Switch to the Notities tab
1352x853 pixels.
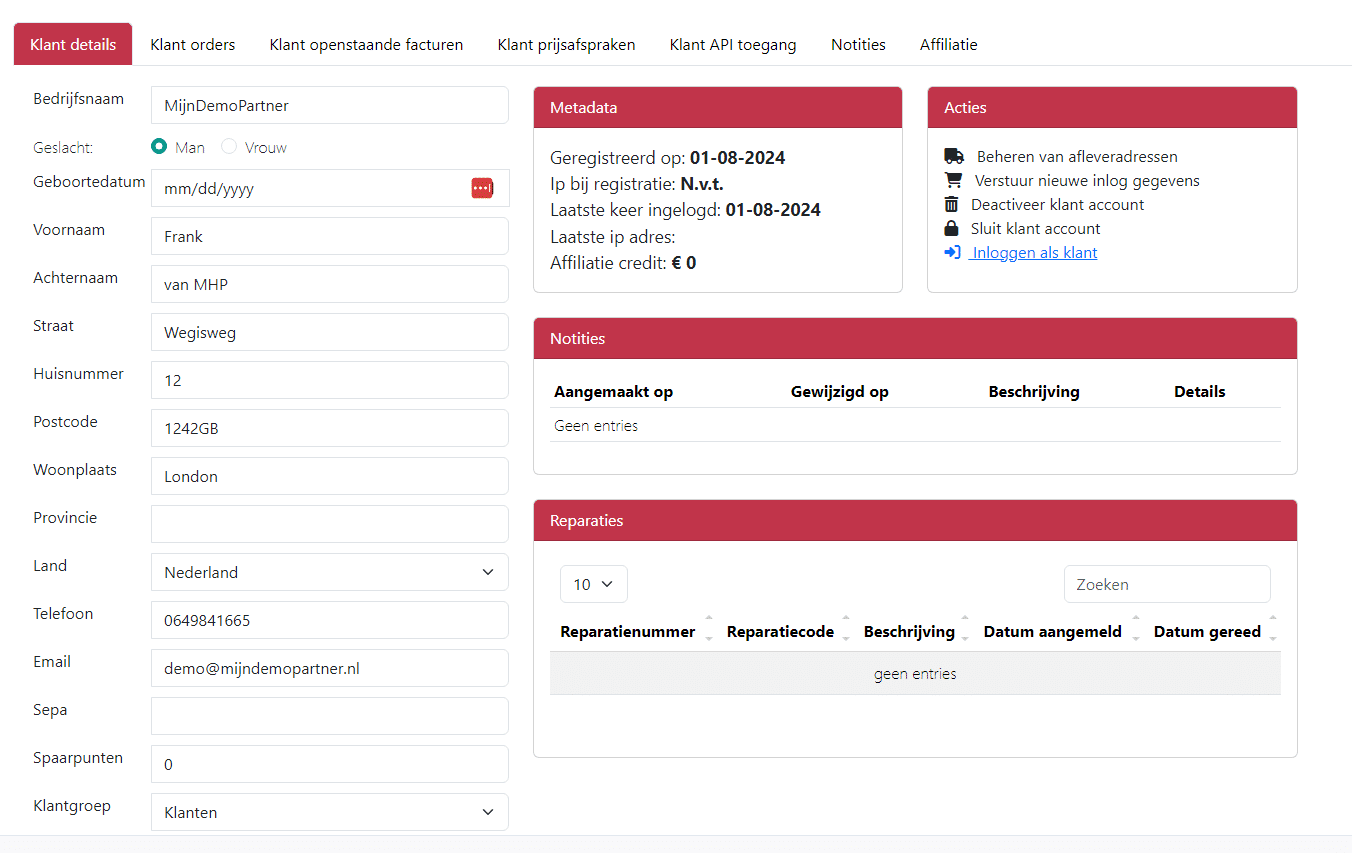click(858, 45)
